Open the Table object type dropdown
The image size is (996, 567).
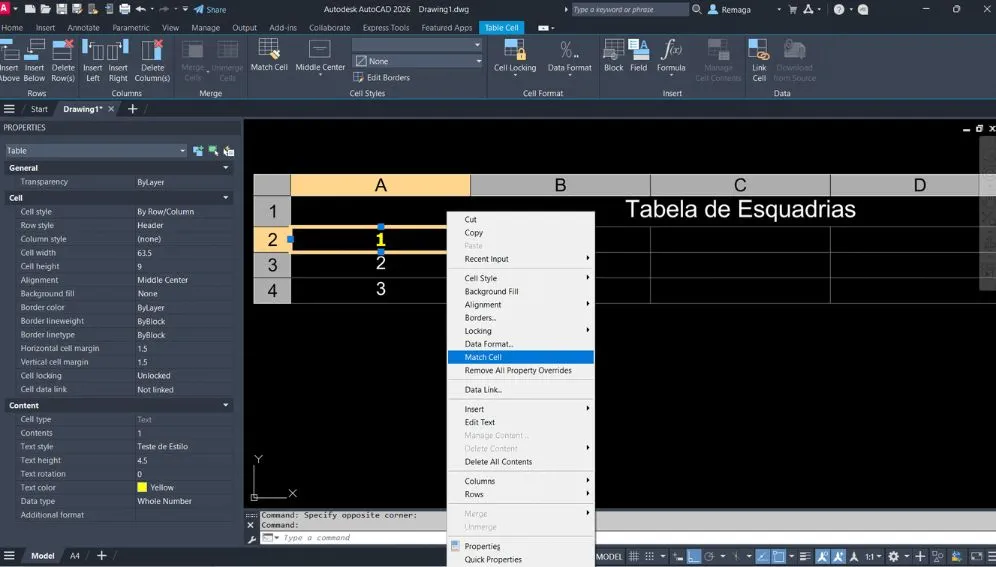pos(182,151)
